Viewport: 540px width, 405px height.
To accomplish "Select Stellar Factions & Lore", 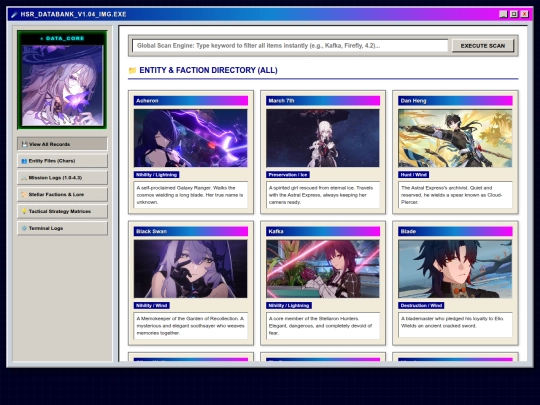I will [x=62, y=195].
